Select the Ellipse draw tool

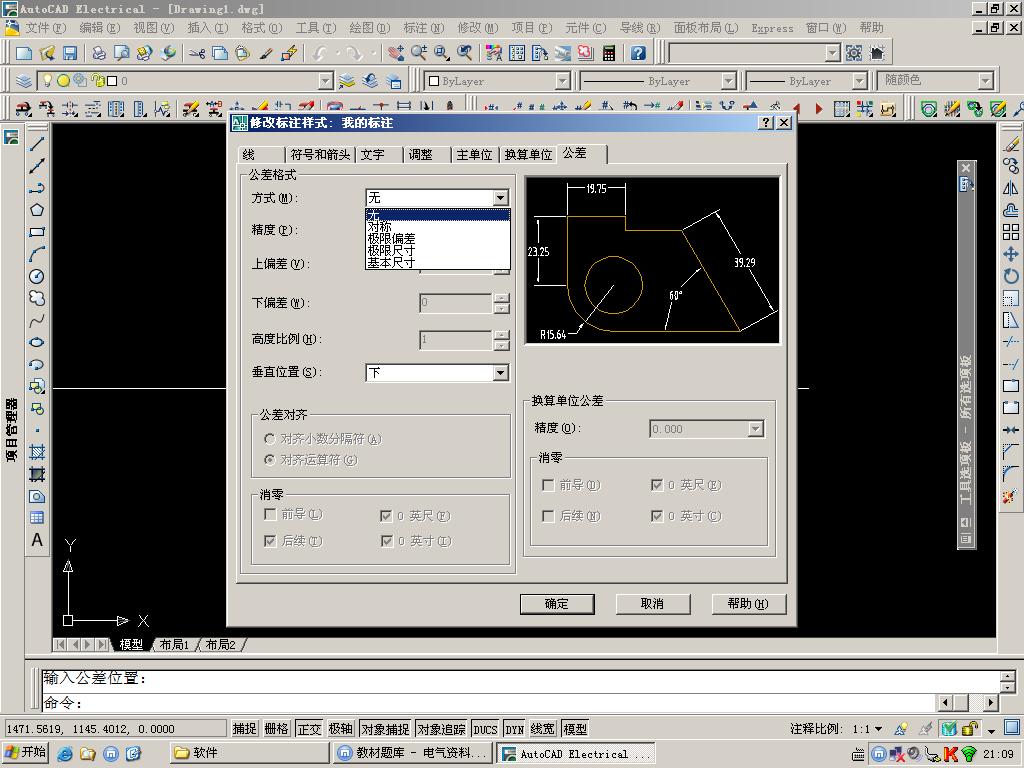pyautogui.click(x=37, y=342)
